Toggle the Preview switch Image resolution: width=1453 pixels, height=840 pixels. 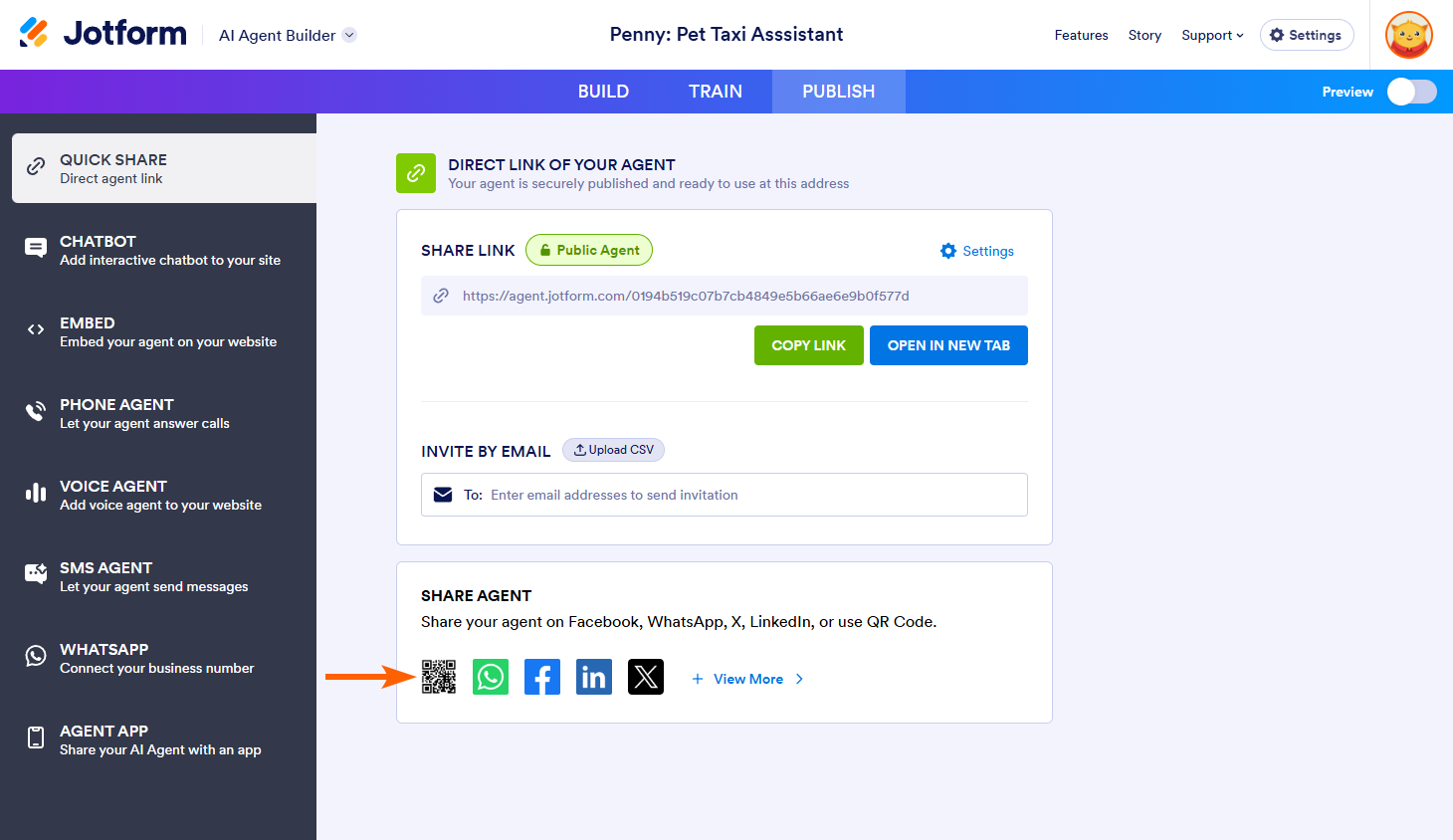point(1411,92)
